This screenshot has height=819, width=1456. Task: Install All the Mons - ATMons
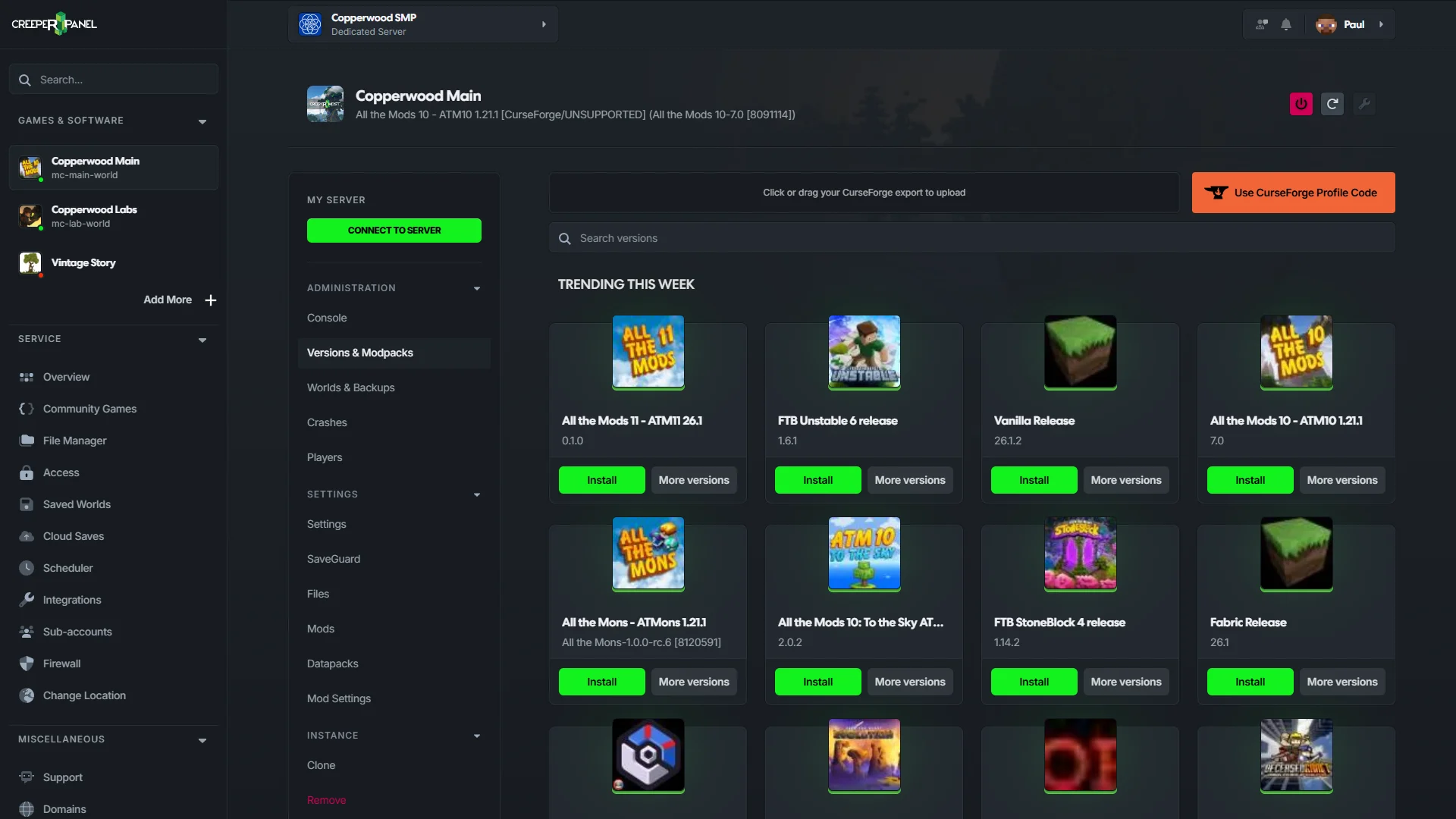[x=602, y=682]
